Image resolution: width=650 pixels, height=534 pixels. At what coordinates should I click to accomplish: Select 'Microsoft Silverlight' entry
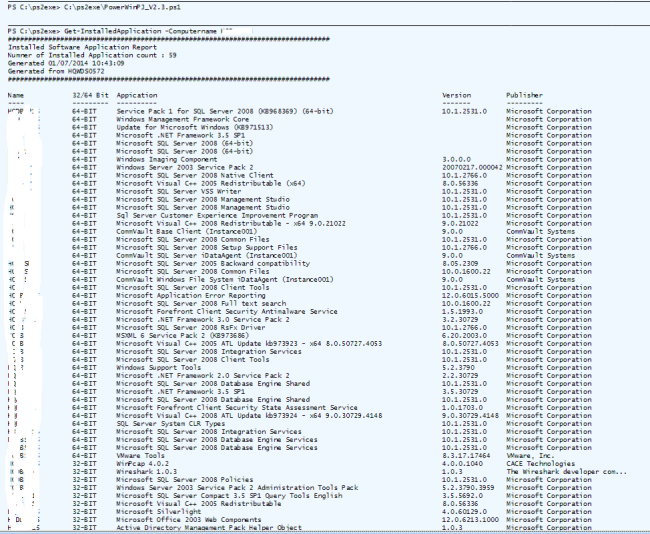pyautogui.click(x=158, y=512)
